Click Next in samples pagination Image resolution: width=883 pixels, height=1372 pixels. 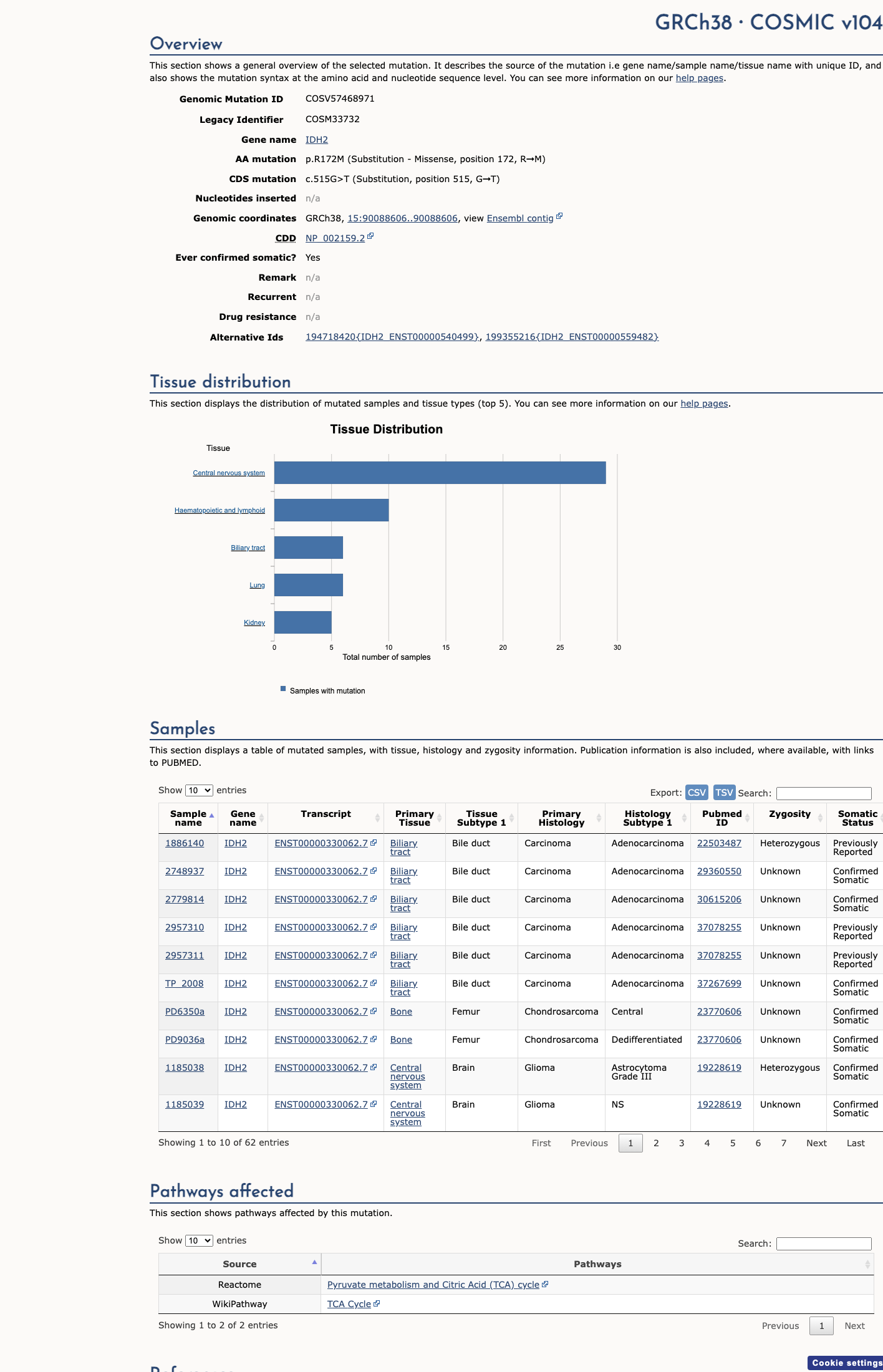tap(816, 1143)
